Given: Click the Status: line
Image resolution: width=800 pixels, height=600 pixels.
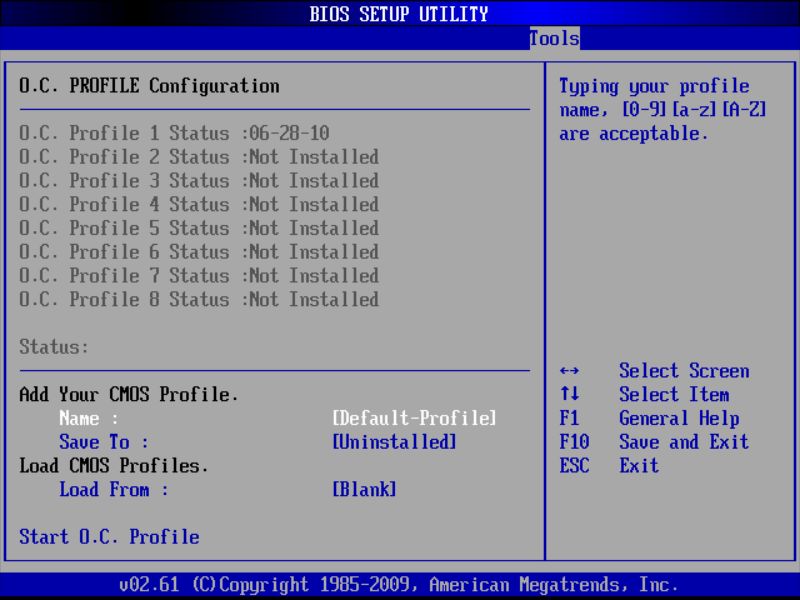Looking at the screenshot, I should click(x=54, y=347).
